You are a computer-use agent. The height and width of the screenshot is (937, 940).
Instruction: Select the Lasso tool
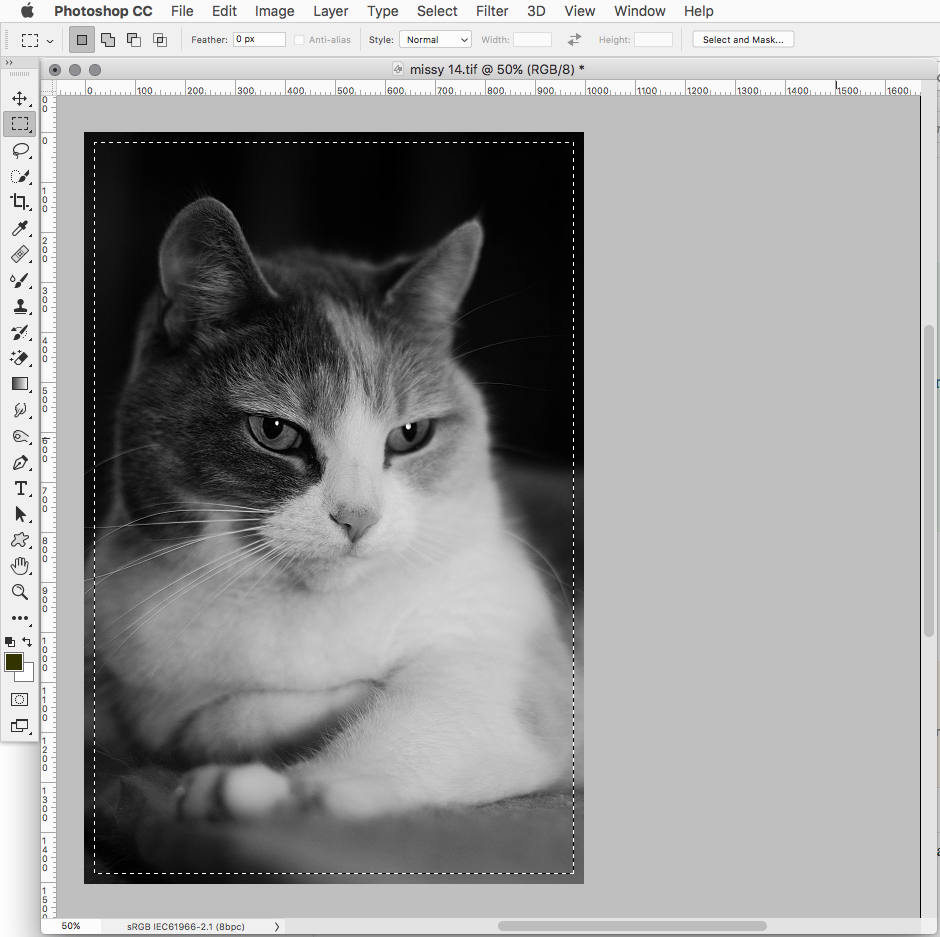tap(20, 150)
